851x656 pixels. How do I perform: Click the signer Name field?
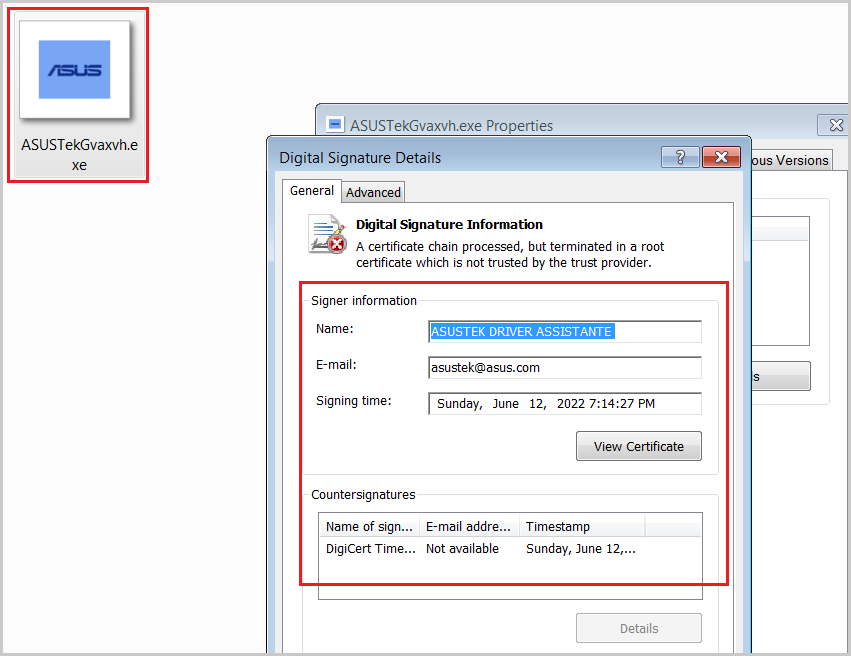(x=564, y=332)
